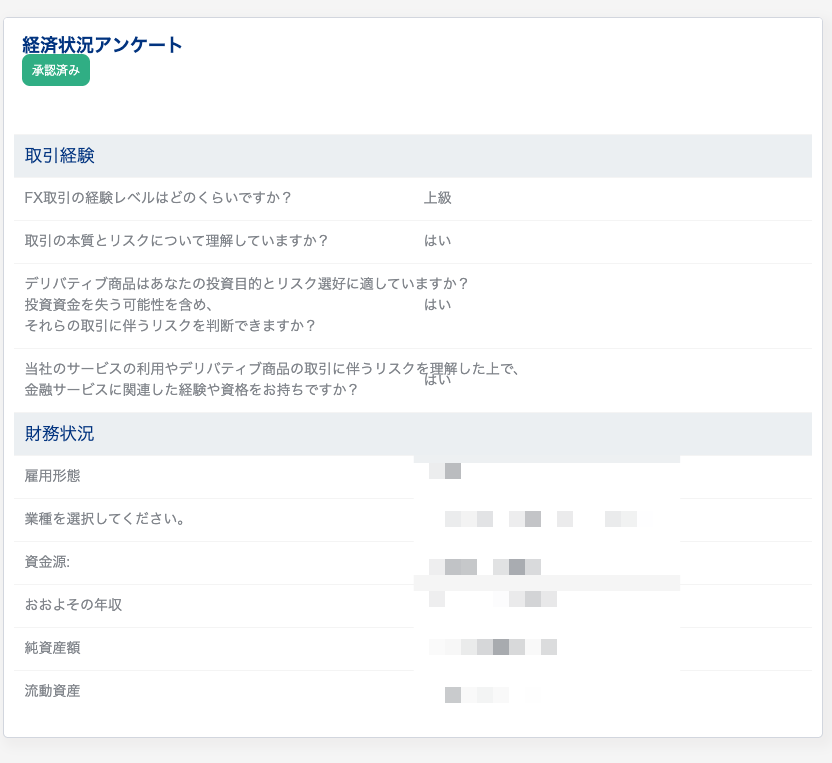The image size is (832, 763).
Task: Click the label 業種を選択してください。
Action: click(x=105, y=519)
